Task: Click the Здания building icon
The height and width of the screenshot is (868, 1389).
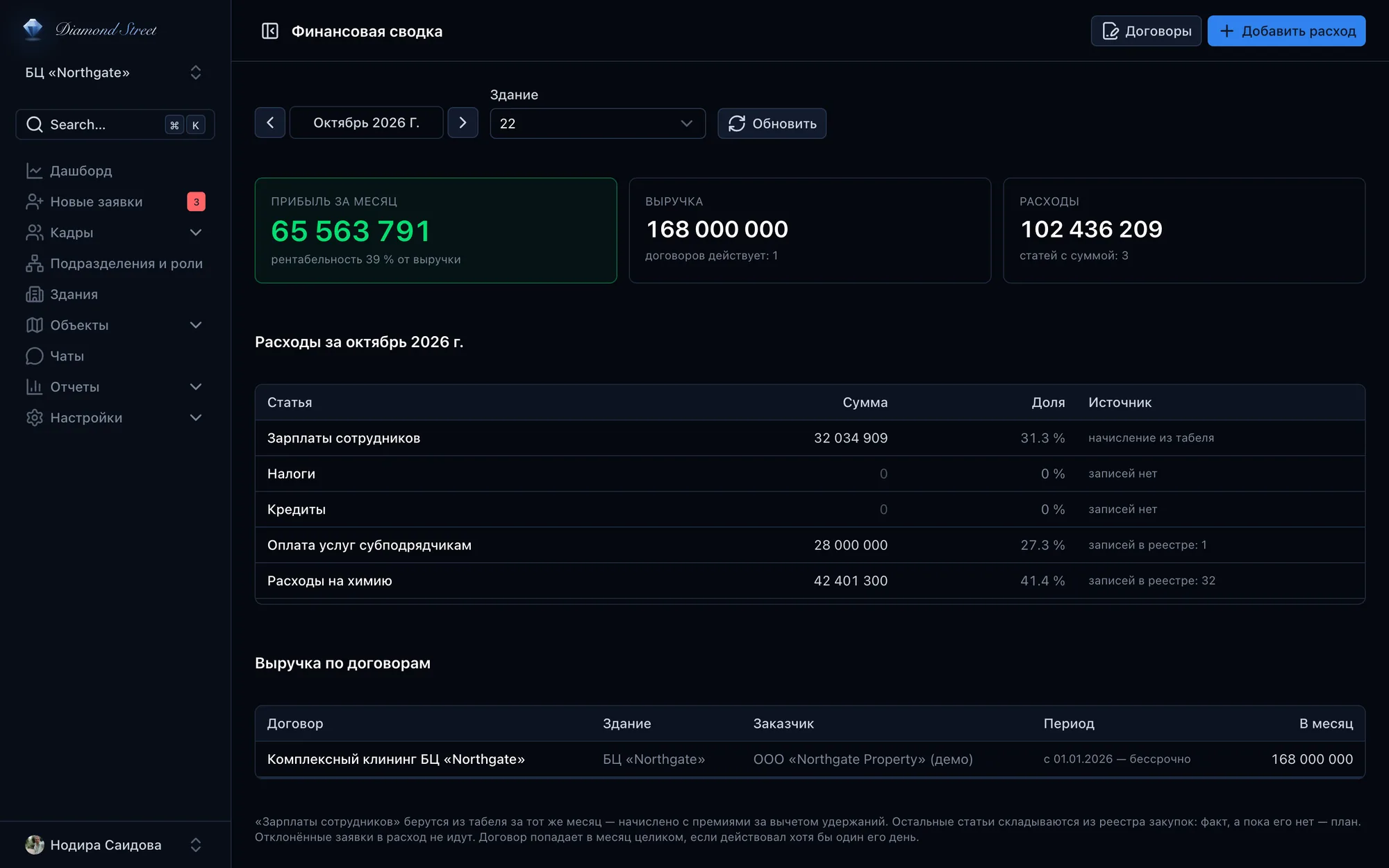Action: click(x=34, y=294)
